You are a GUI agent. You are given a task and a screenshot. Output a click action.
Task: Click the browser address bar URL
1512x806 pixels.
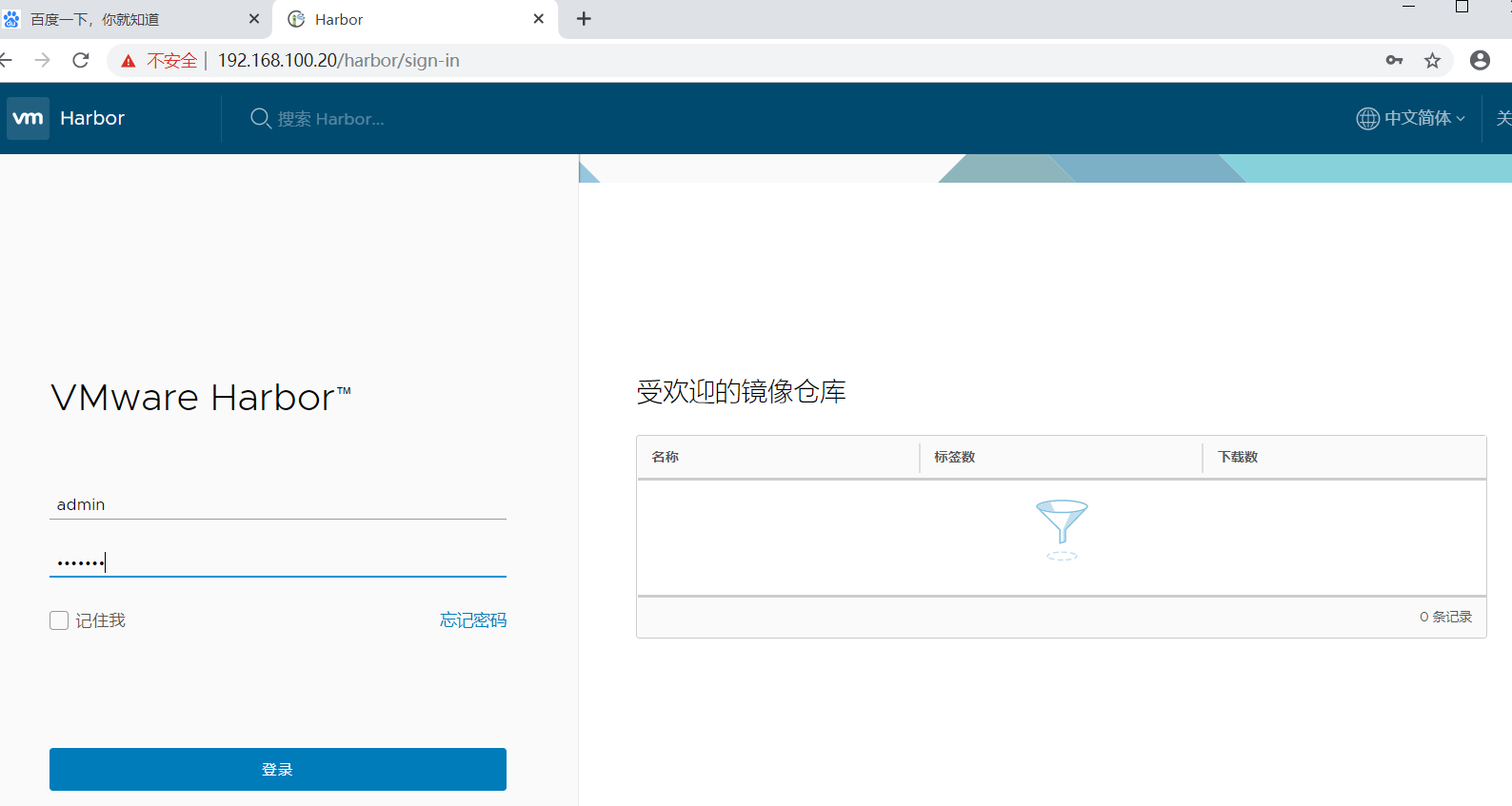(339, 60)
